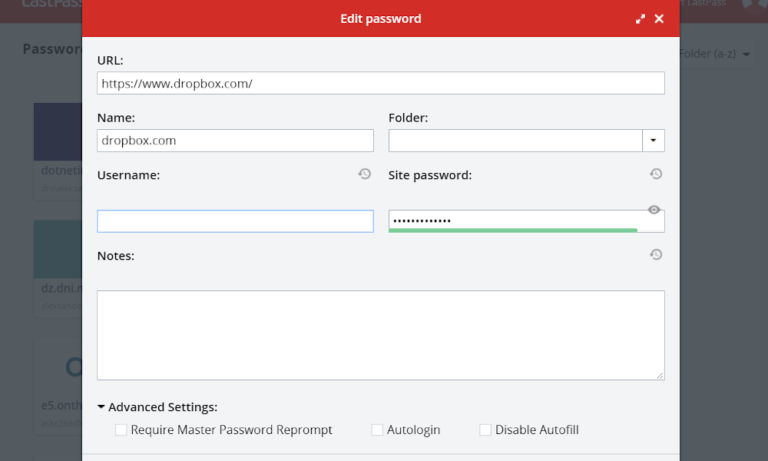
Task: Click the password strength bar
Action: coord(513,230)
